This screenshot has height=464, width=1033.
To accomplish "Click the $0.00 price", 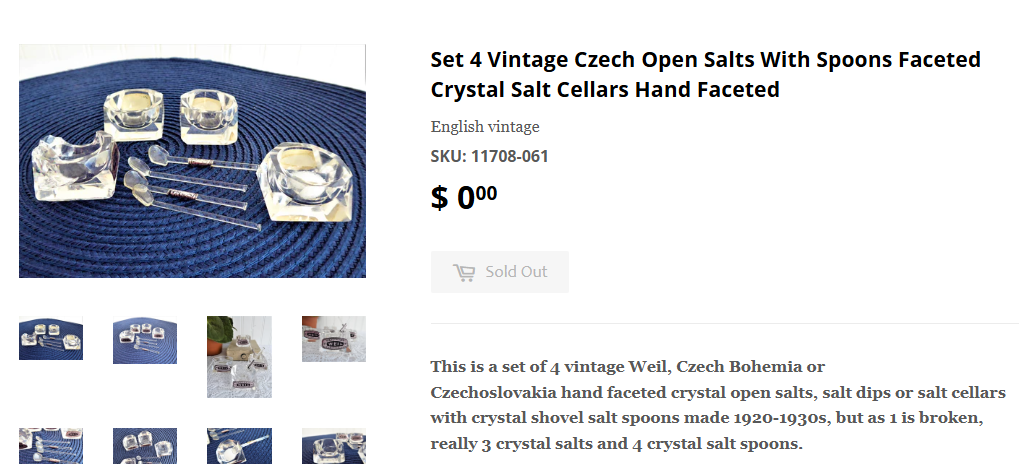I will [x=464, y=197].
